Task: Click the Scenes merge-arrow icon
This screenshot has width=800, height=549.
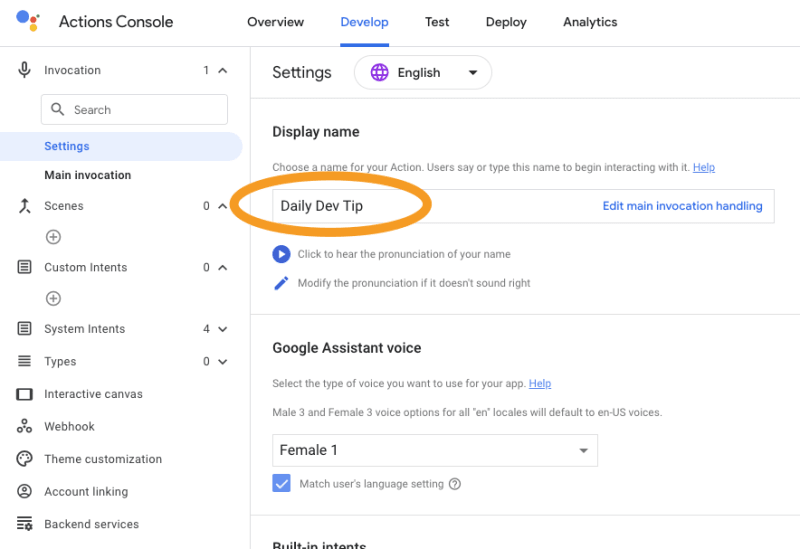Action: pyautogui.click(x=24, y=206)
